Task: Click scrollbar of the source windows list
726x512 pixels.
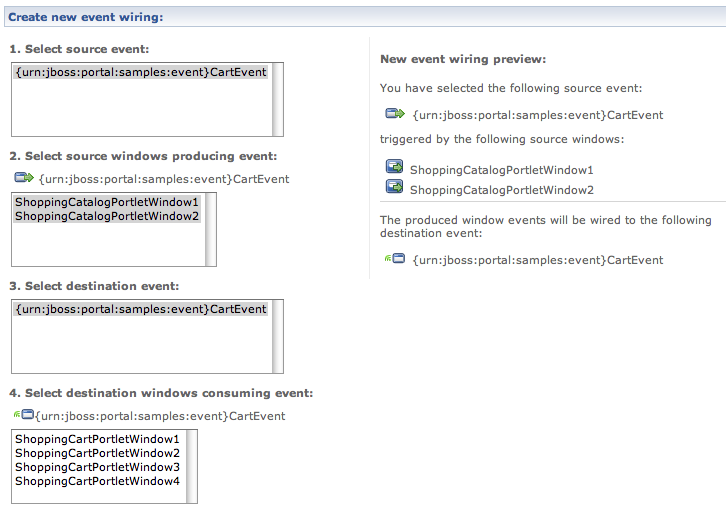Action: coord(211,229)
